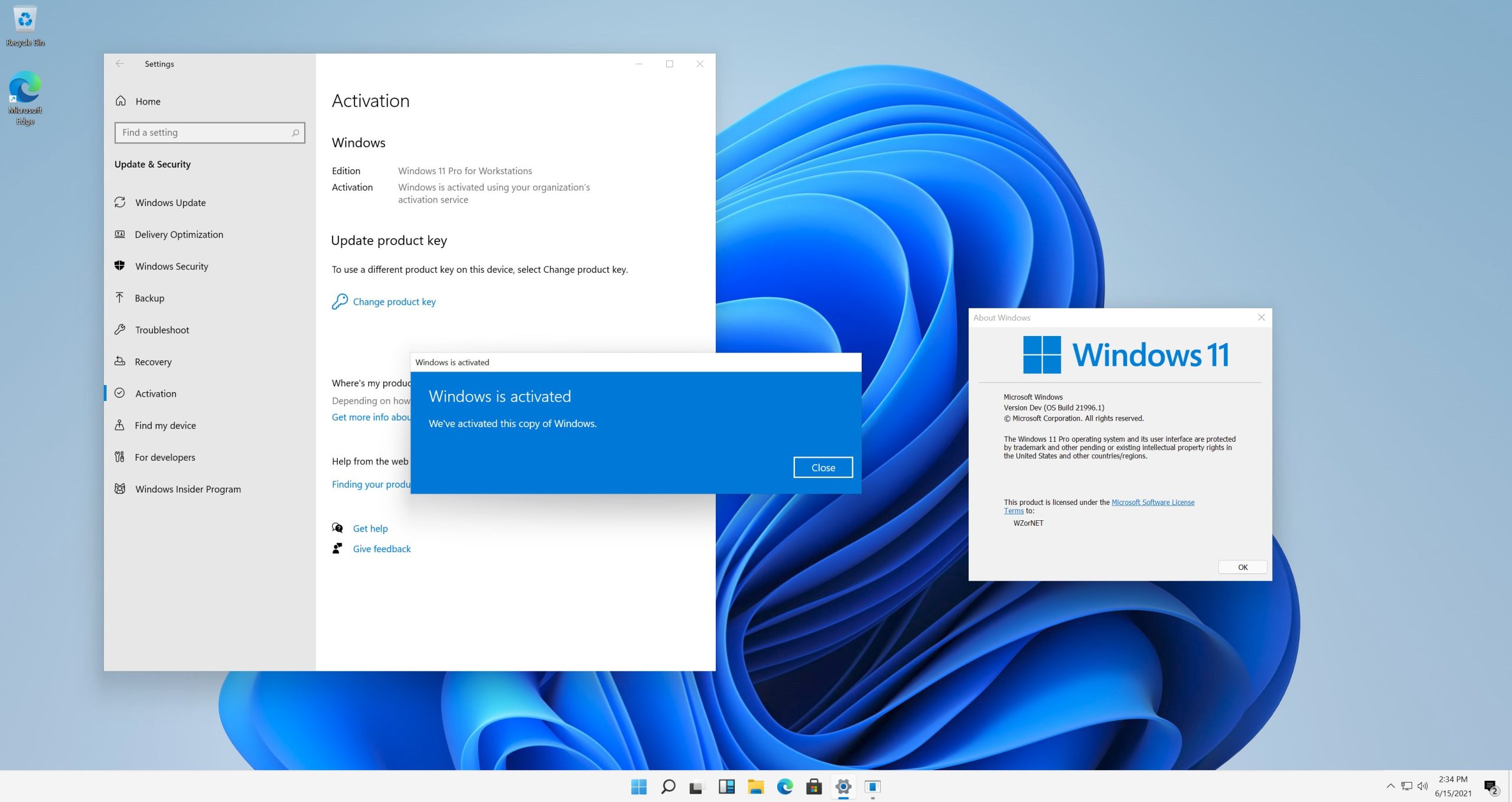The width and height of the screenshot is (1512, 802).
Task: Select Activation in the sidebar
Action: click(155, 393)
